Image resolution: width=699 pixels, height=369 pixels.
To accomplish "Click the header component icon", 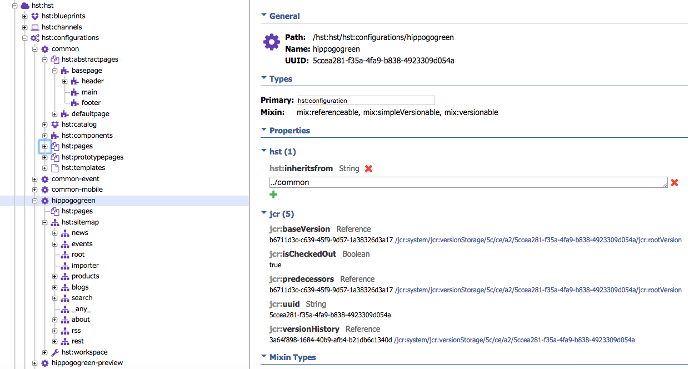I will point(74,81).
